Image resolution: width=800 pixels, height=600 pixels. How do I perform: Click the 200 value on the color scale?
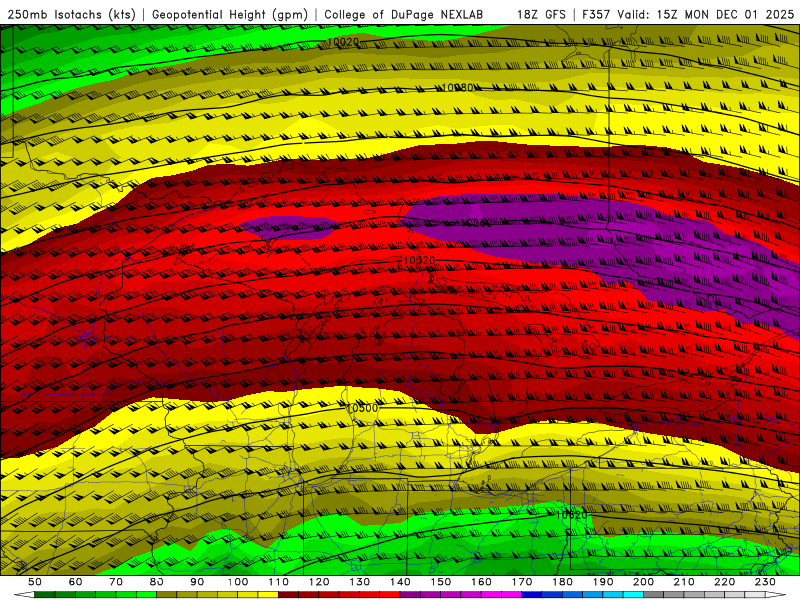click(643, 582)
